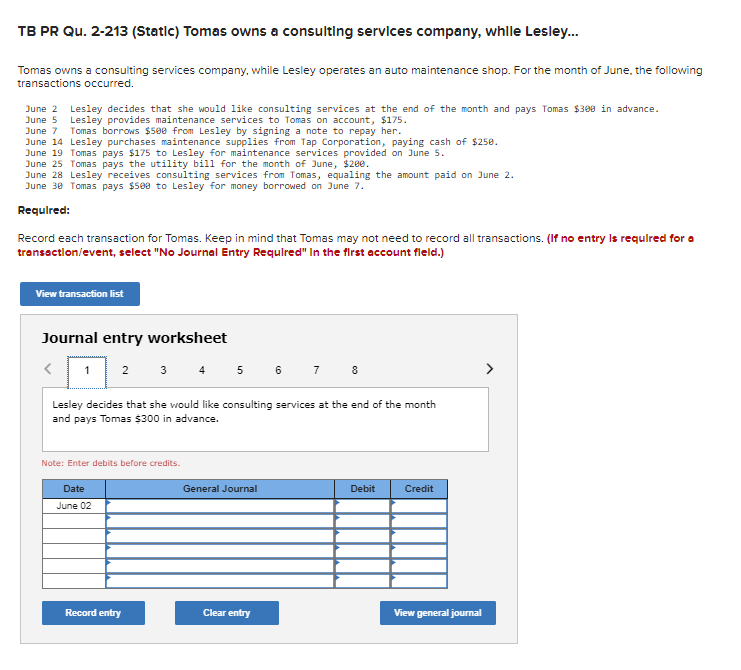Click Debit cell in June 02 row
The width and height of the screenshot is (741, 670).
coord(362,506)
